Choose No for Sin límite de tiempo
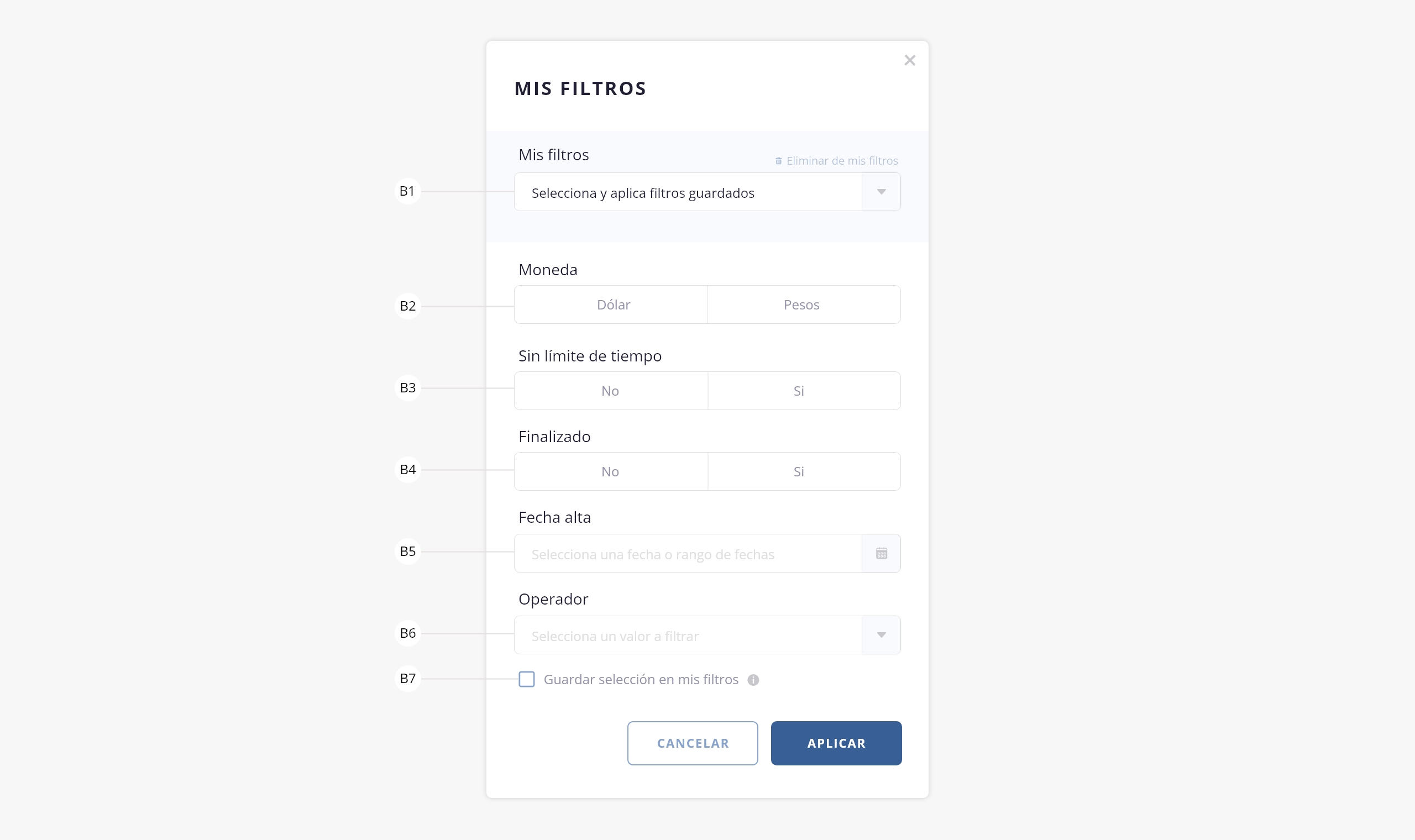Image resolution: width=1415 pixels, height=840 pixels. (x=611, y=391)
